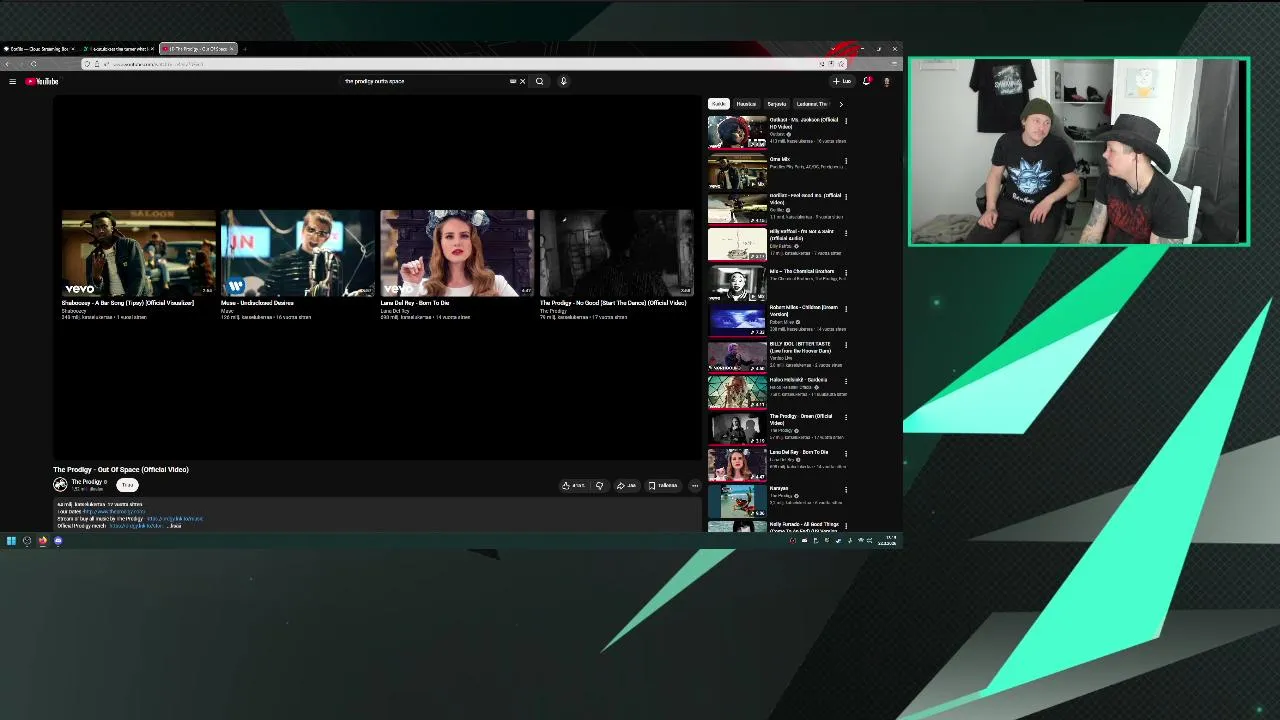Save the video with the Tallenna button

663,486
